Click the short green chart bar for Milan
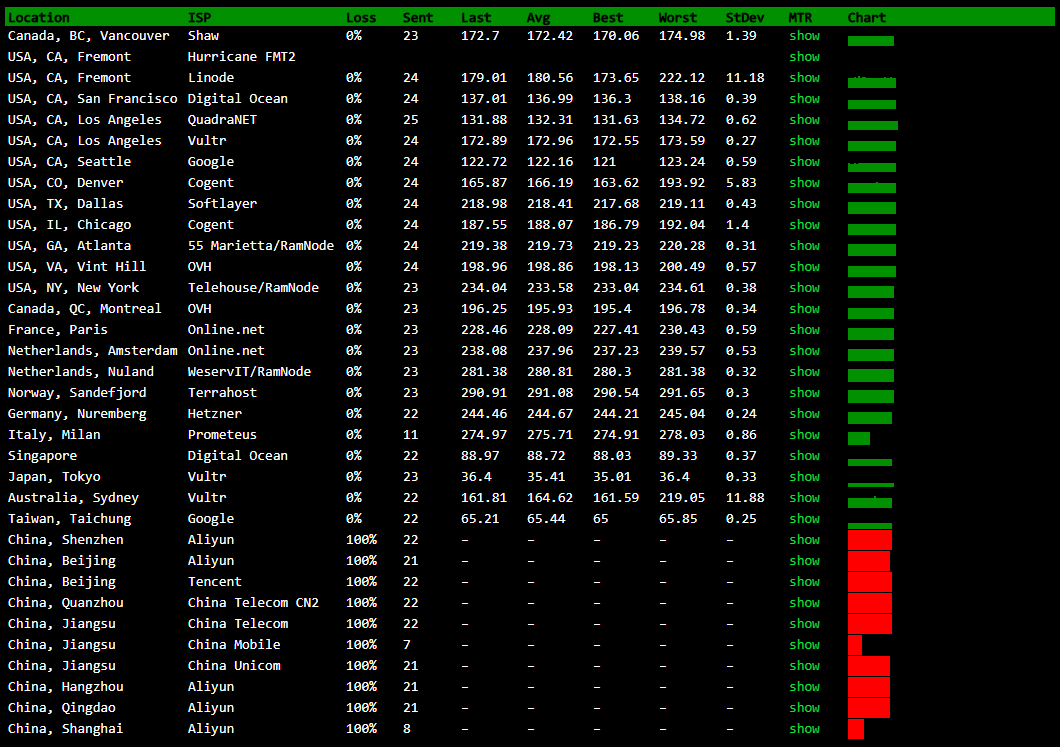Image resolution: width=1060 pixels, height=747 pixels. [x=858, y=438]
